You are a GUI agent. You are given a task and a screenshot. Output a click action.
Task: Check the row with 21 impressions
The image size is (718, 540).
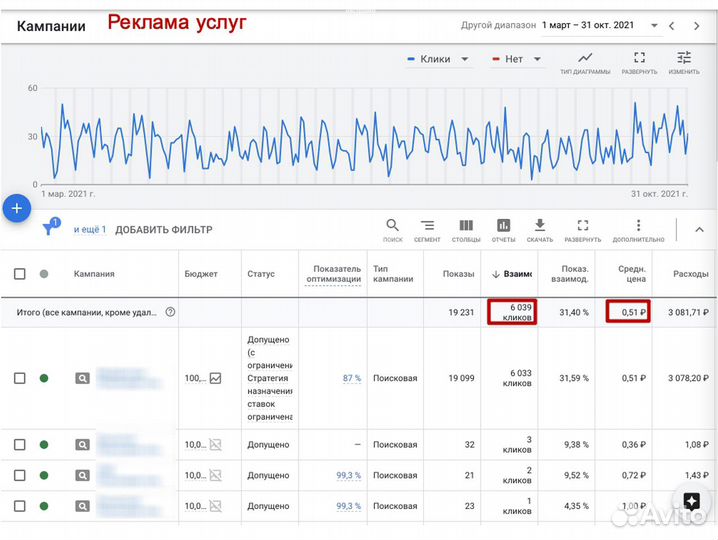pos(20,475)
